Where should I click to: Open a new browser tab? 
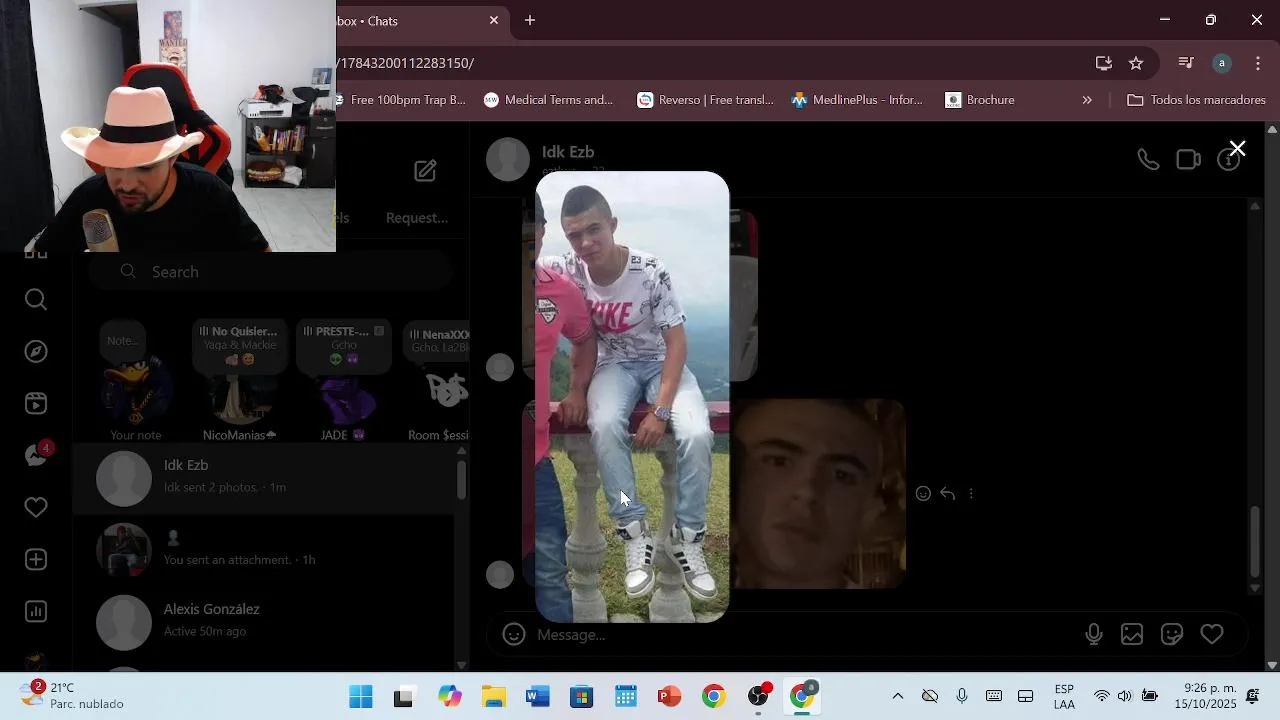point(530,20)
